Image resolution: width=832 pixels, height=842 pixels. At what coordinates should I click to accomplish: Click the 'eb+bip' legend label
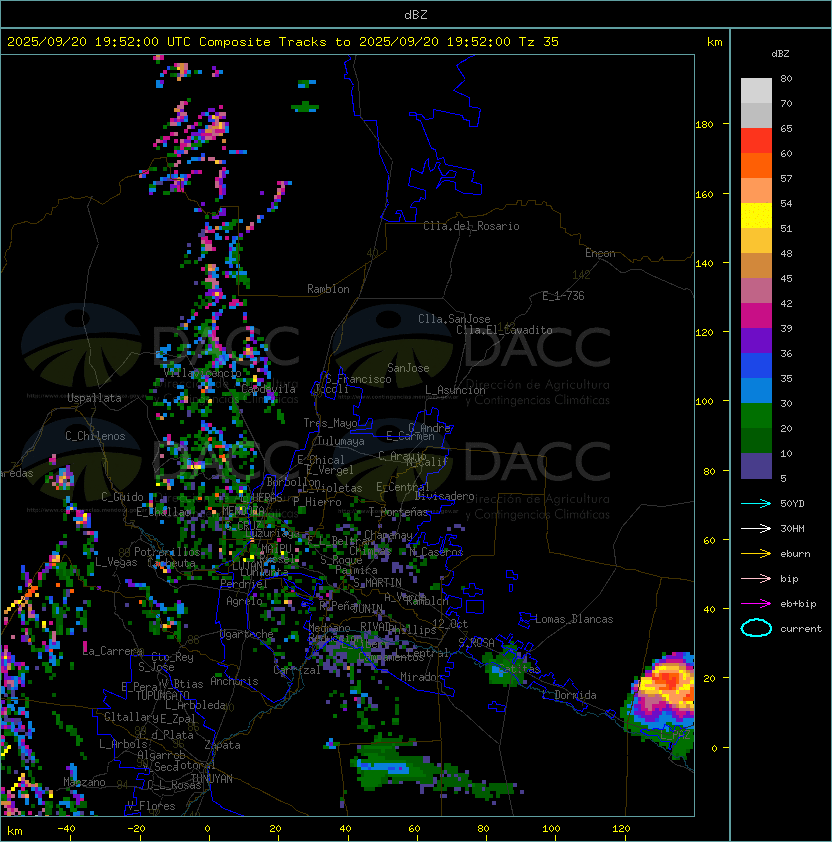coord(798,604)
